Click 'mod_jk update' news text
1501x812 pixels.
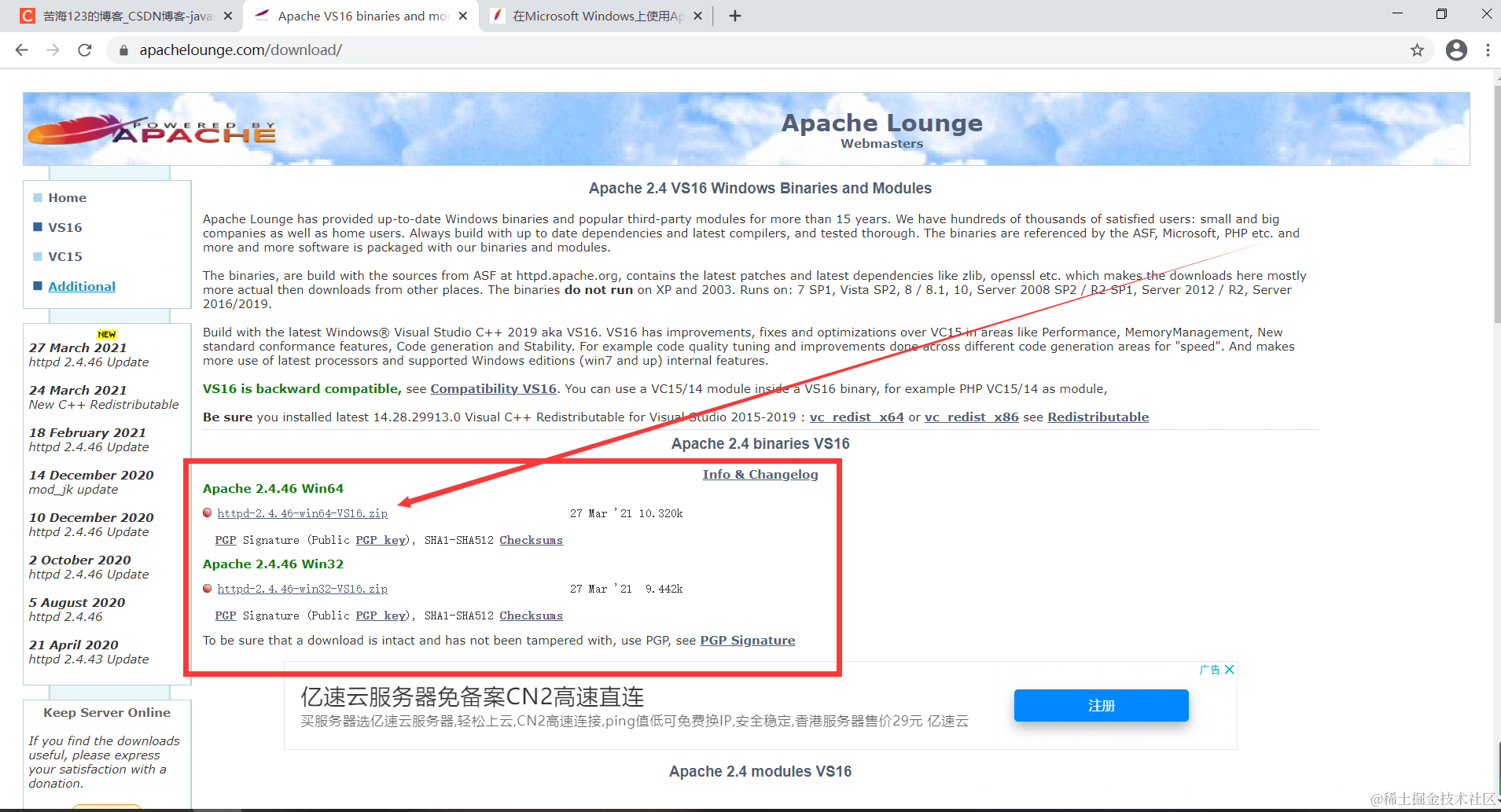[73, 490]
